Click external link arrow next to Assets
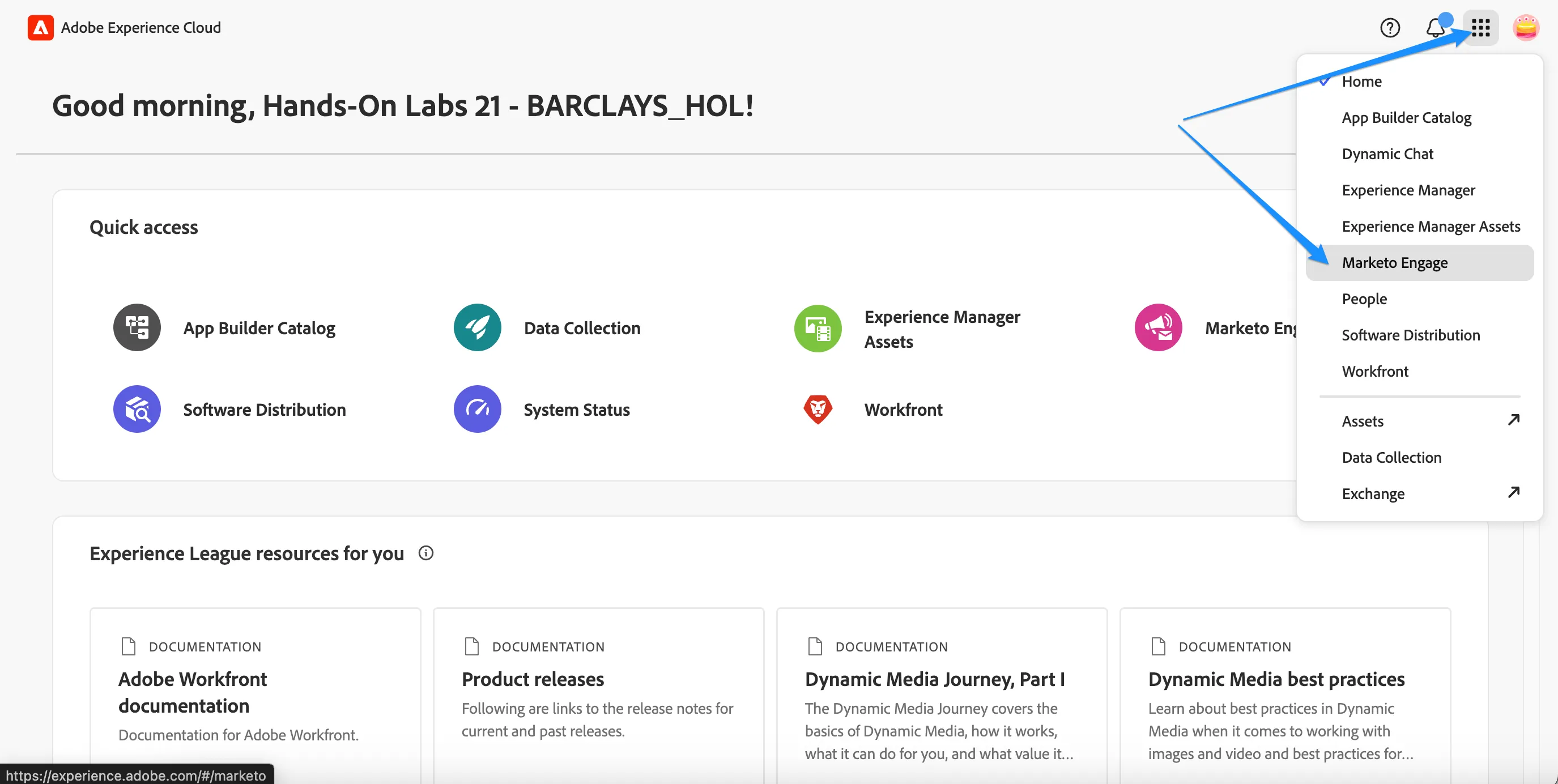 pyautogui.click(x=1513, y=420)
